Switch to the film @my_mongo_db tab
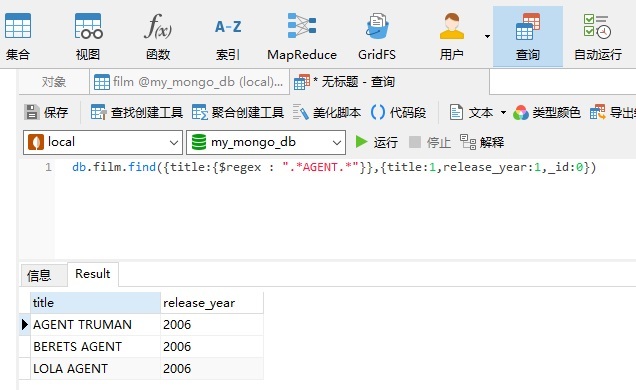 pos(189,82)
